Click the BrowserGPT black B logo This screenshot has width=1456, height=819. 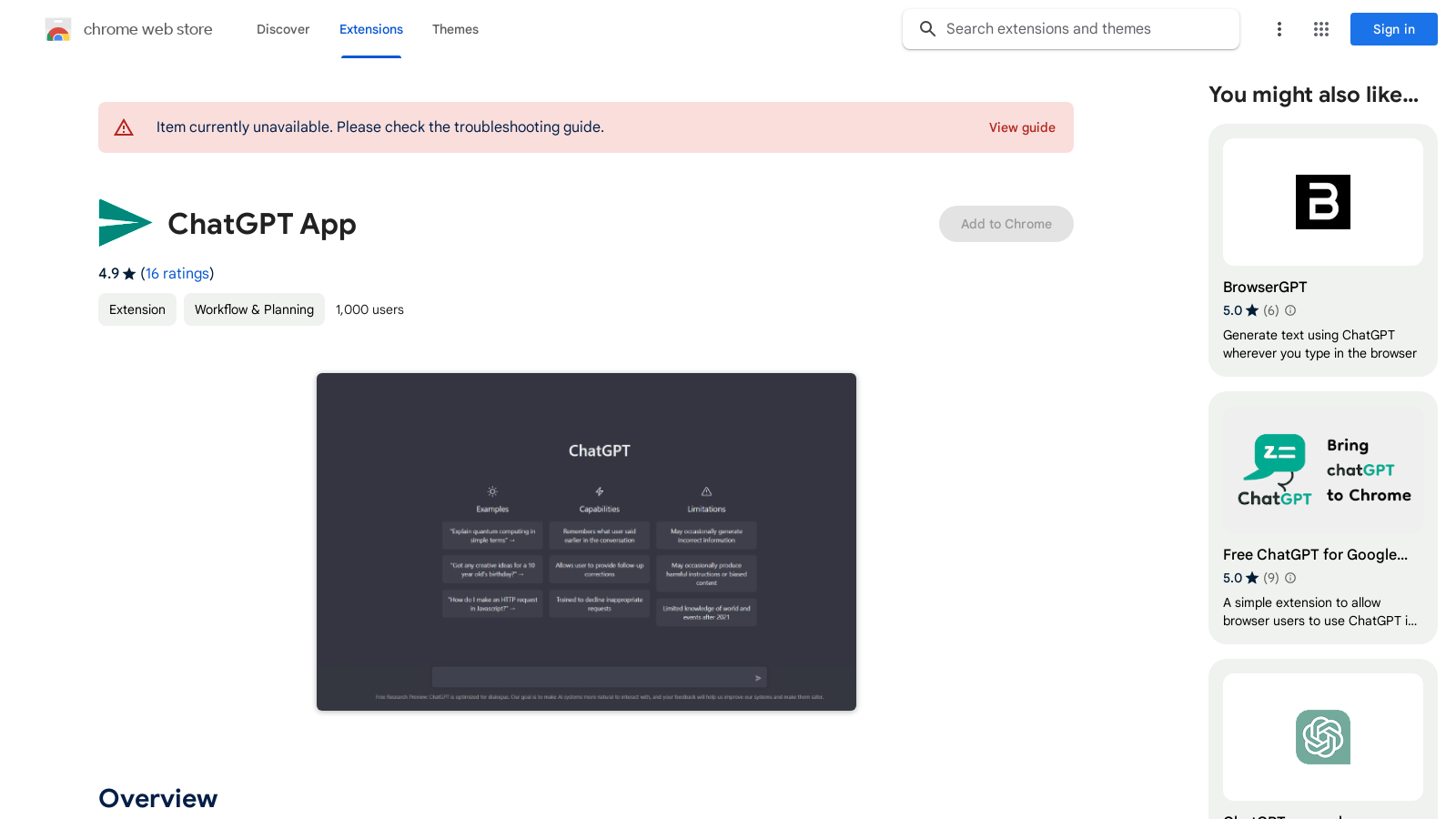point(1323,202)
